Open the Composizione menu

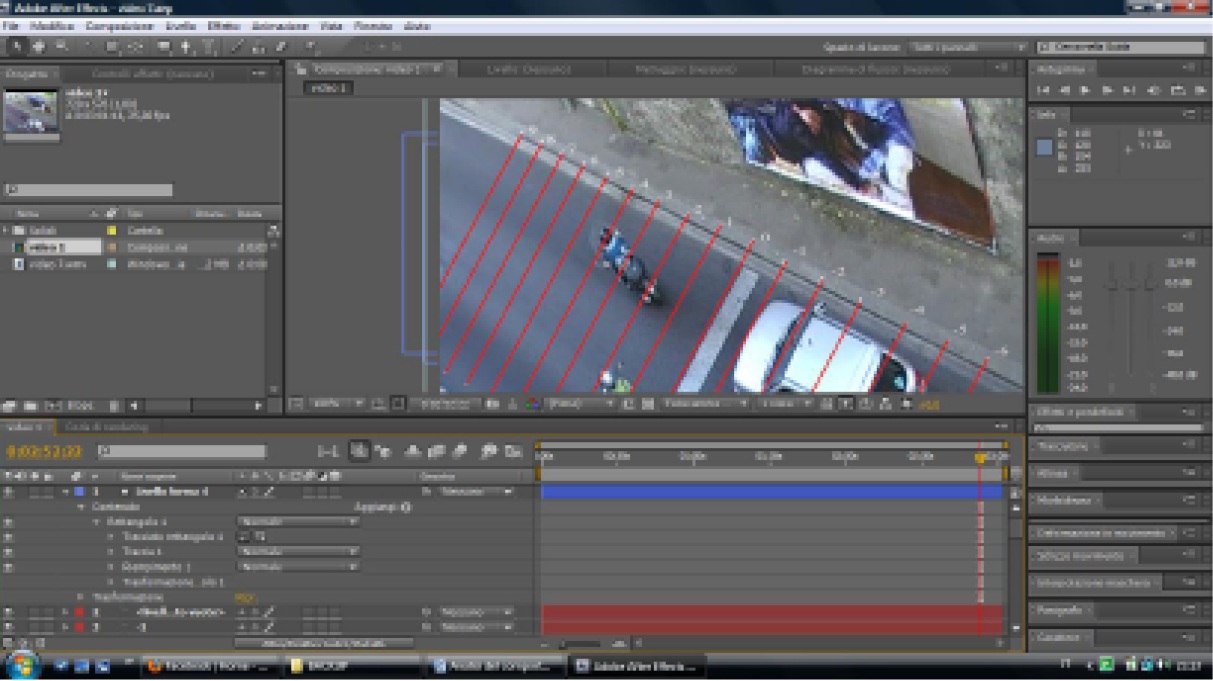(x=119, y=25)
